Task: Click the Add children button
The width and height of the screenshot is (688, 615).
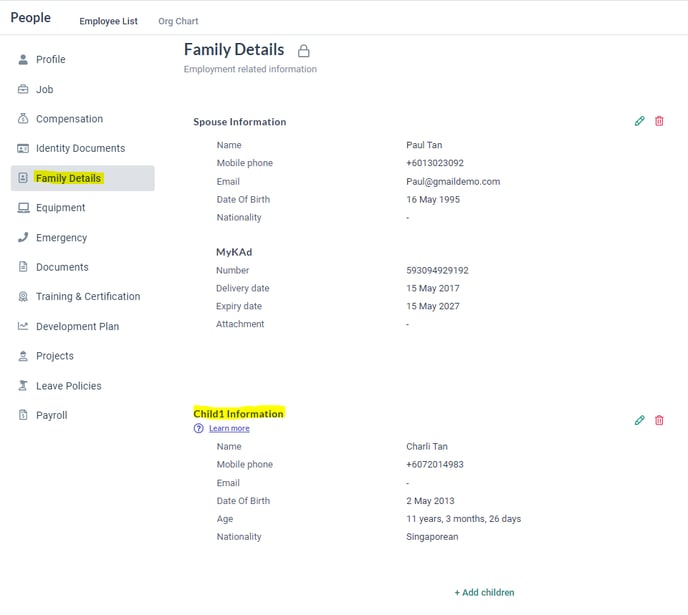Action: point(484,592)
